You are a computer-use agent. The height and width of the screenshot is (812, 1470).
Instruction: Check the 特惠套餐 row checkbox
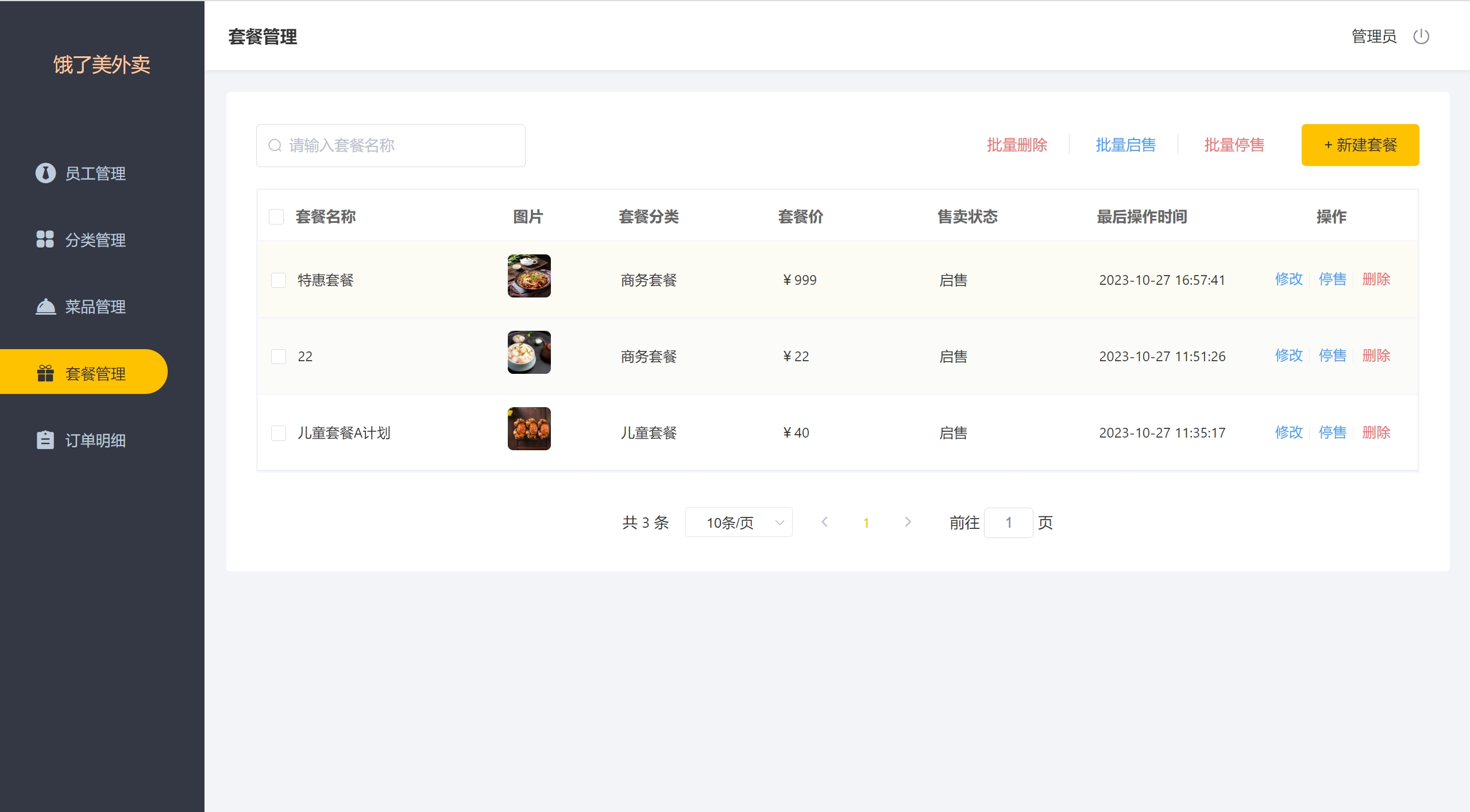(279, 280)
